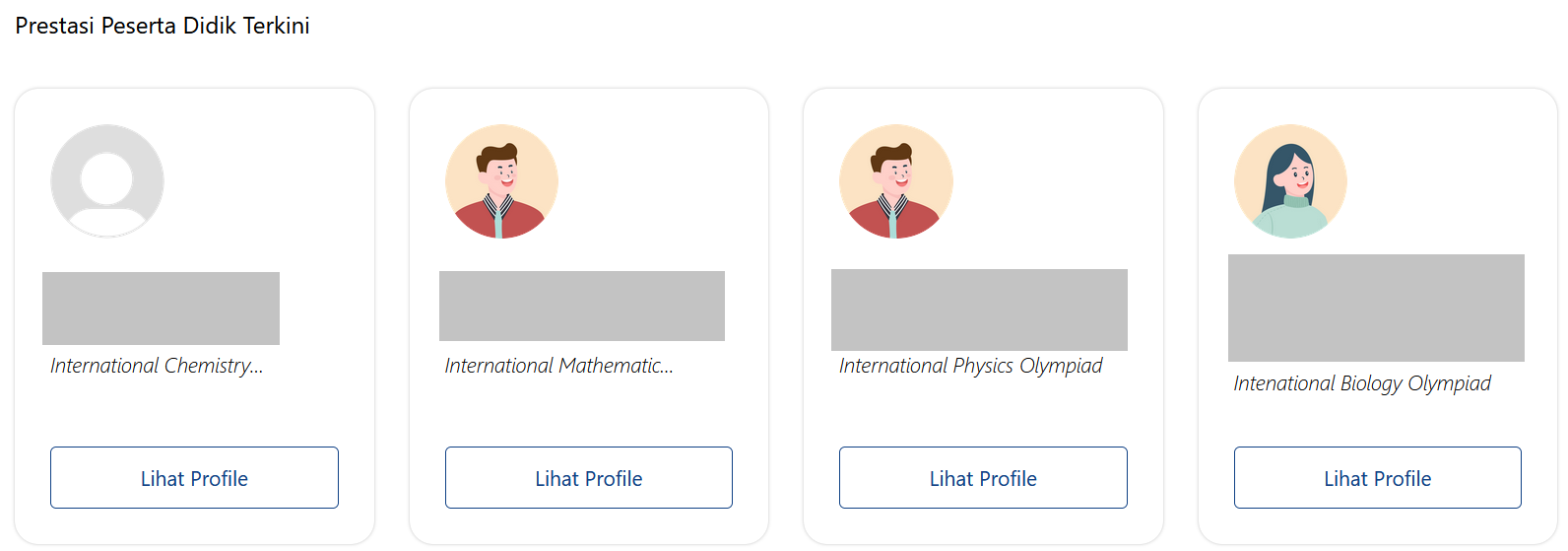Screen dimensions: 1568x551
Task: Click the 'Prestasi Peserta Didik Terkini' heading
Action: [x=163, y=26]
